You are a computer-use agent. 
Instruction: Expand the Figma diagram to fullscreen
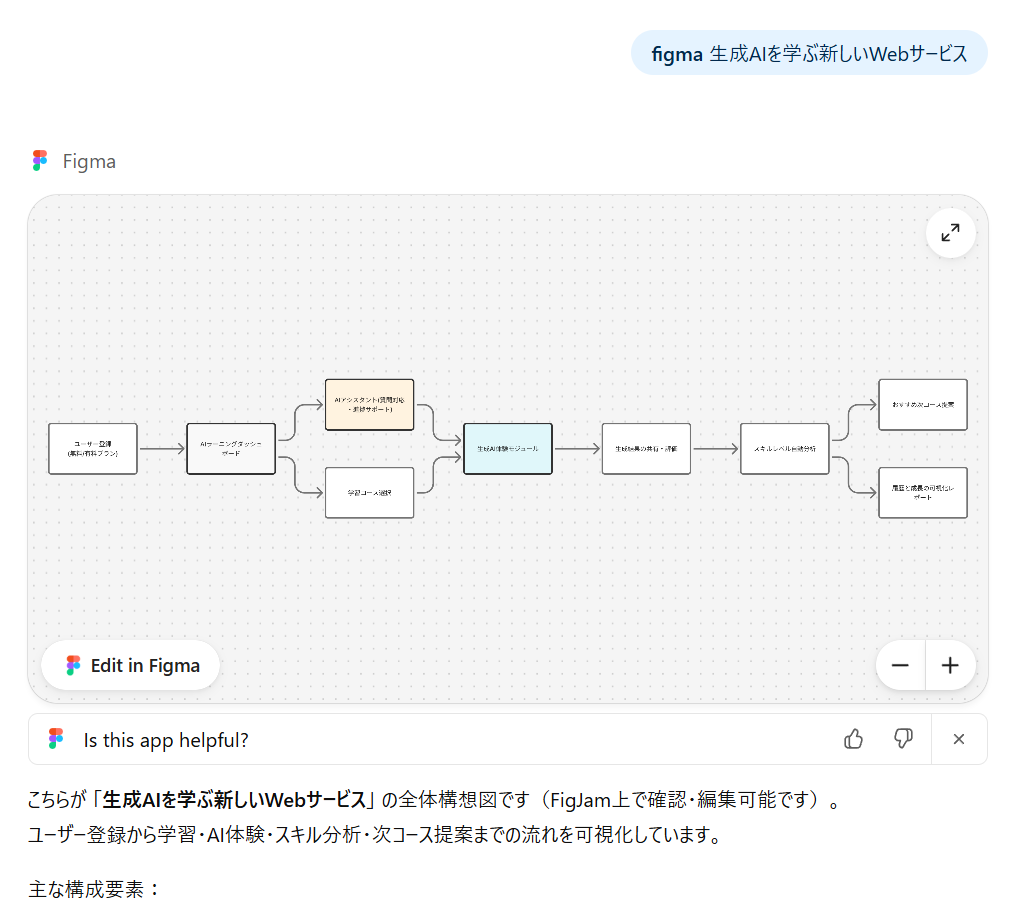pyautogui.click(x=950, y=233)
